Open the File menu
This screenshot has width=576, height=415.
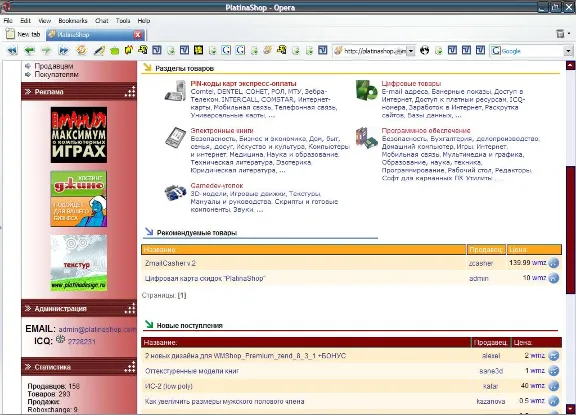click(x=8, y=21)
